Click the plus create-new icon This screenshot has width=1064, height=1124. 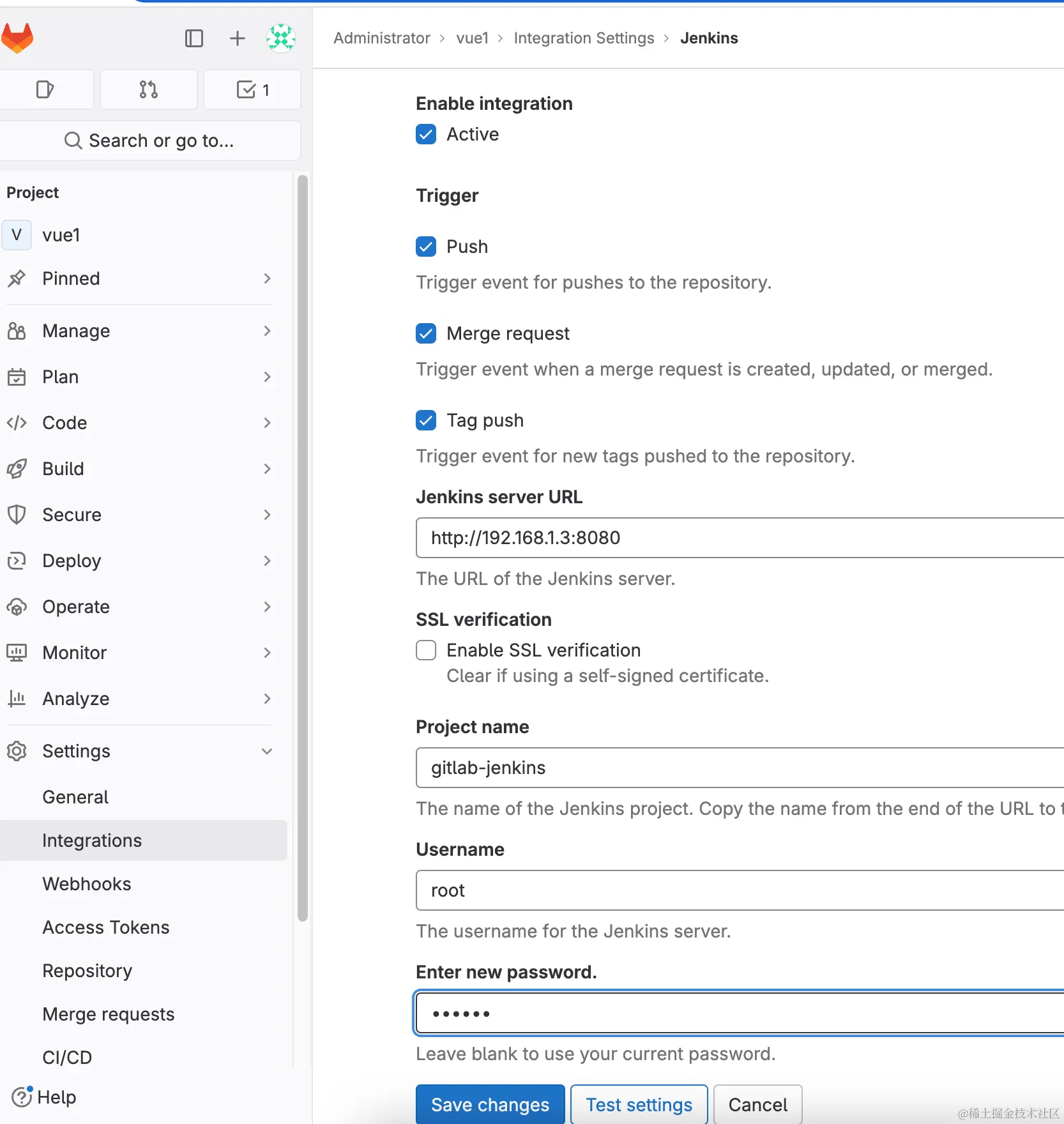[x=237, y=38]
